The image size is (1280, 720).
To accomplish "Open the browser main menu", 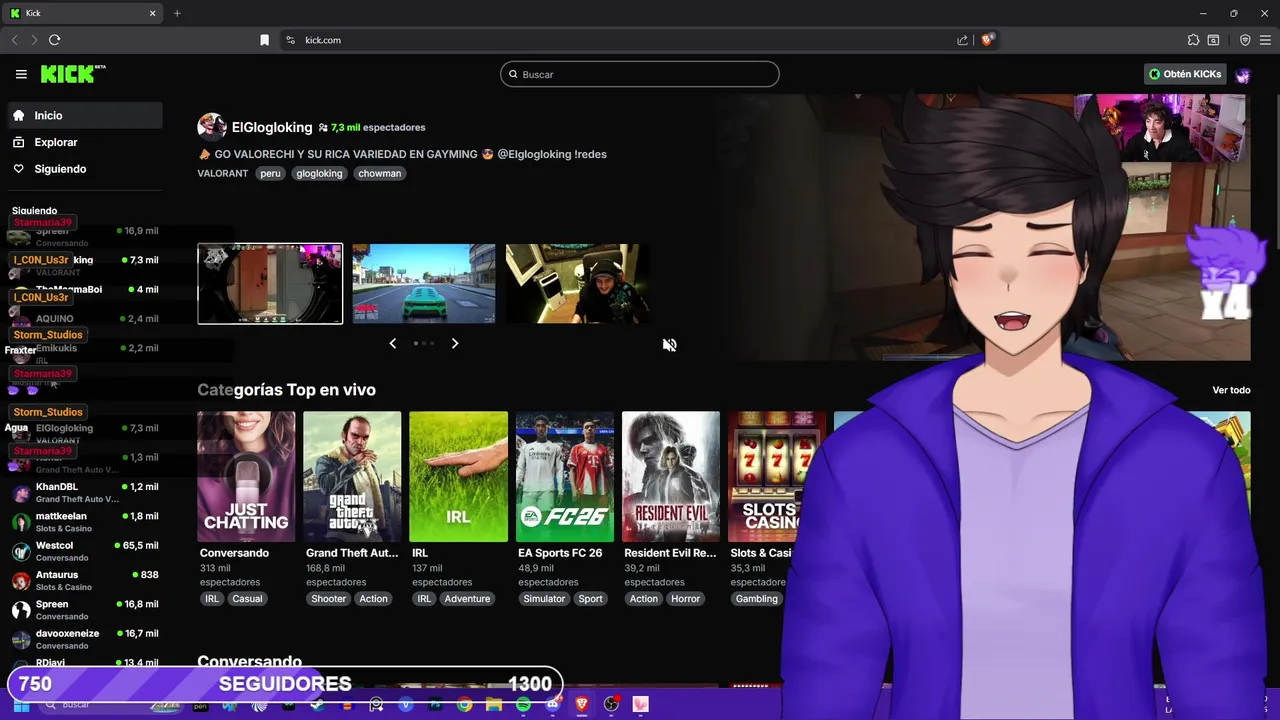I will tap(1265, 40).
